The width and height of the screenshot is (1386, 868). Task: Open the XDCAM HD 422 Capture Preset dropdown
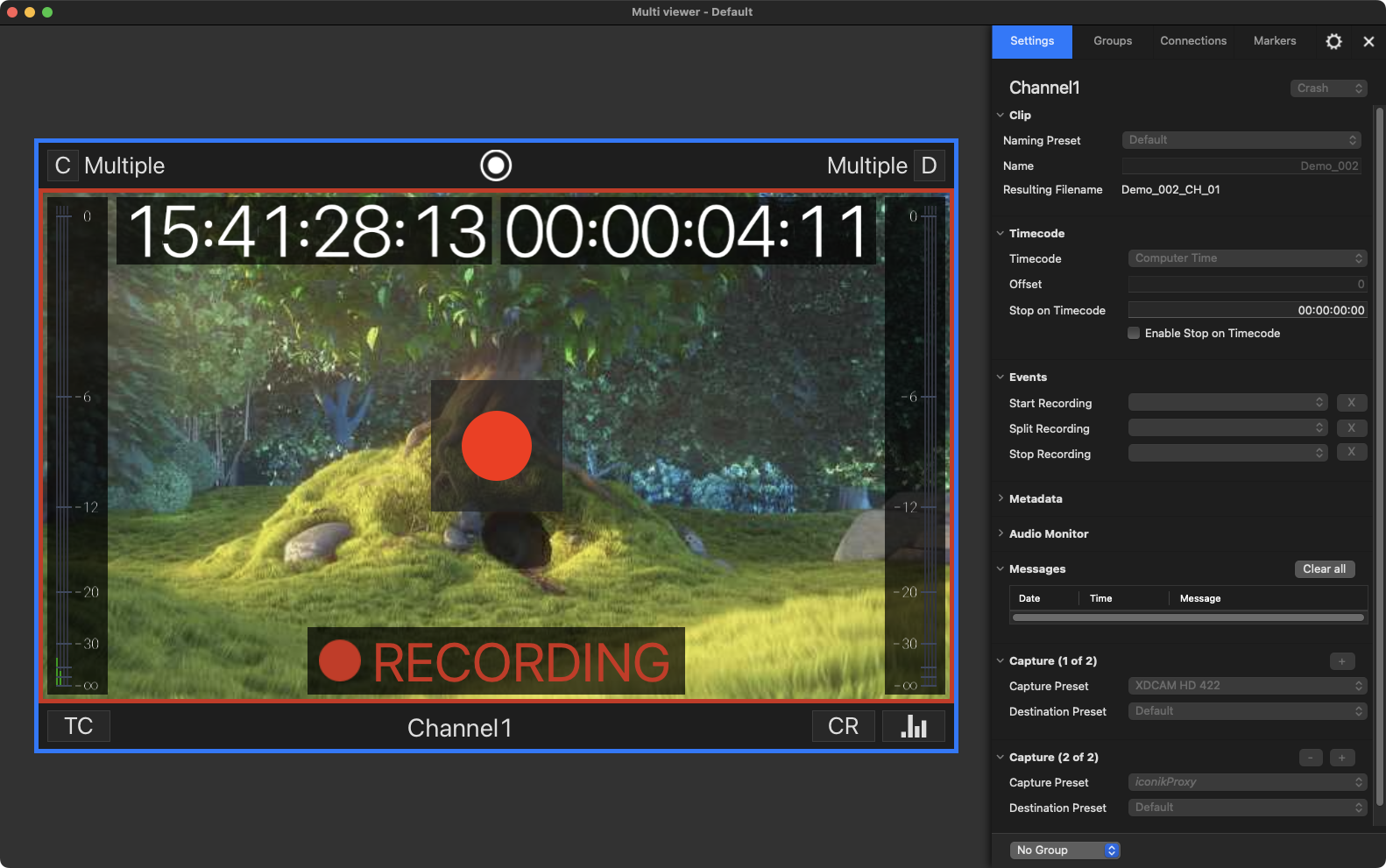pos(1248,686)
